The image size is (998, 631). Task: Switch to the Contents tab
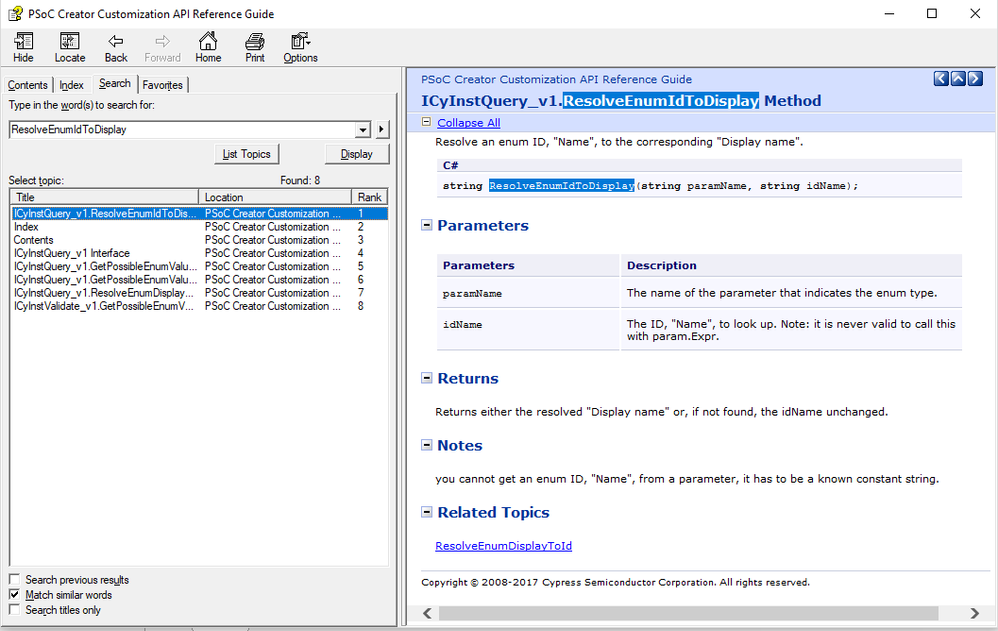coord(27,85)
